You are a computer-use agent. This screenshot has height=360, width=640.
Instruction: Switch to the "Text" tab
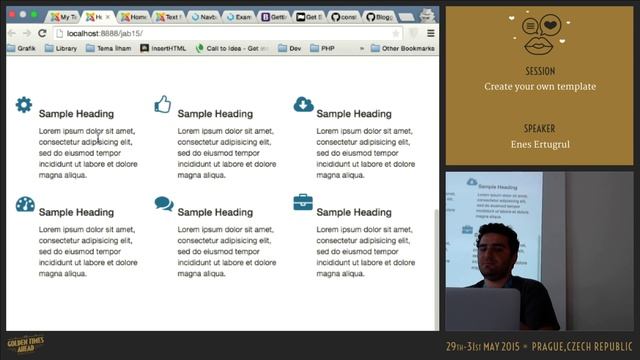pos(169,17)
